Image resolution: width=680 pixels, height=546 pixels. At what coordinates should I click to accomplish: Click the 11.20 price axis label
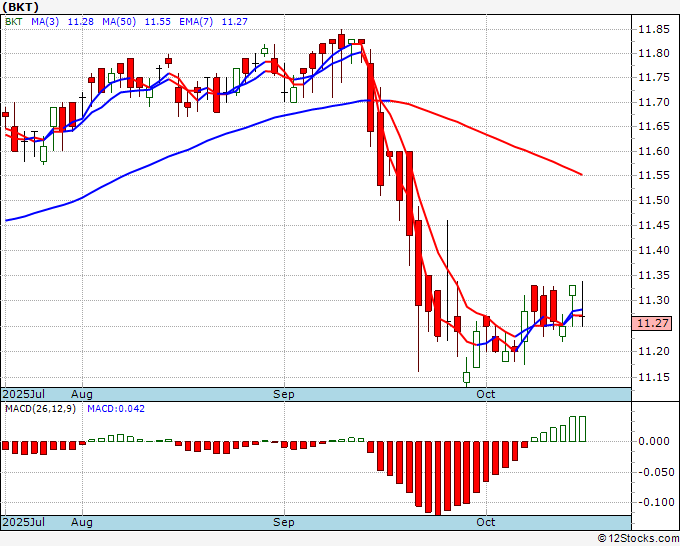pyautogui.click(x=654, y=351)
